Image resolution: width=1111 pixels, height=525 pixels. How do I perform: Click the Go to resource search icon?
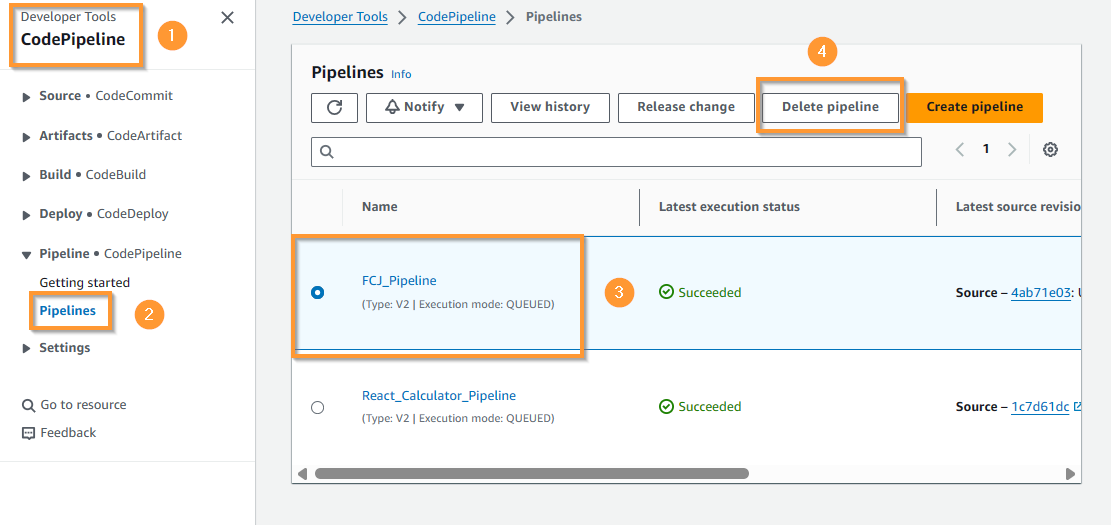28,405
